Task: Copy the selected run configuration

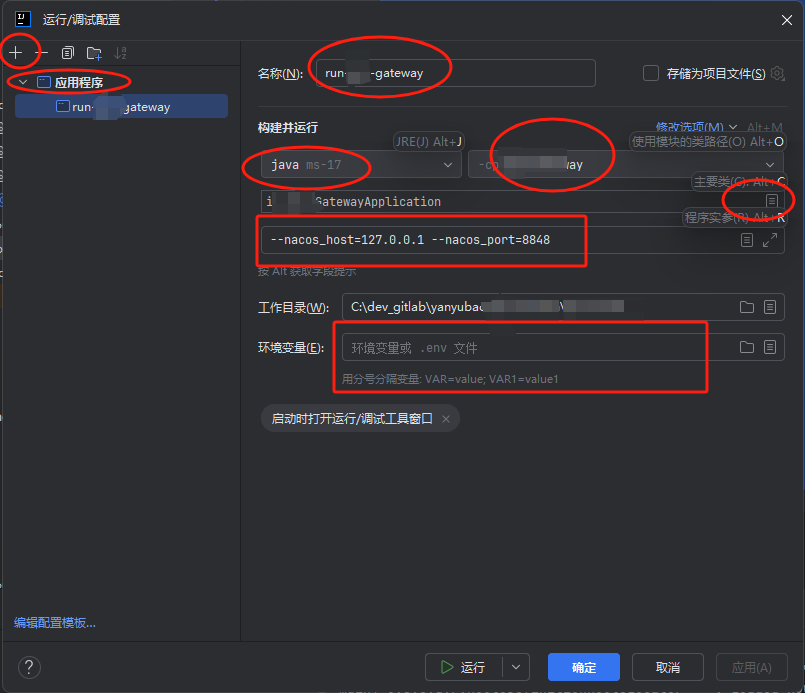Action: click(68, 52)
